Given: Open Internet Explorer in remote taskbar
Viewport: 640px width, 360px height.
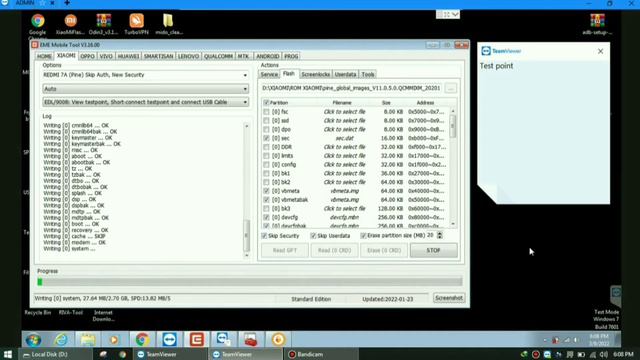Looking at the screenshot, I should tap(61, 340).
